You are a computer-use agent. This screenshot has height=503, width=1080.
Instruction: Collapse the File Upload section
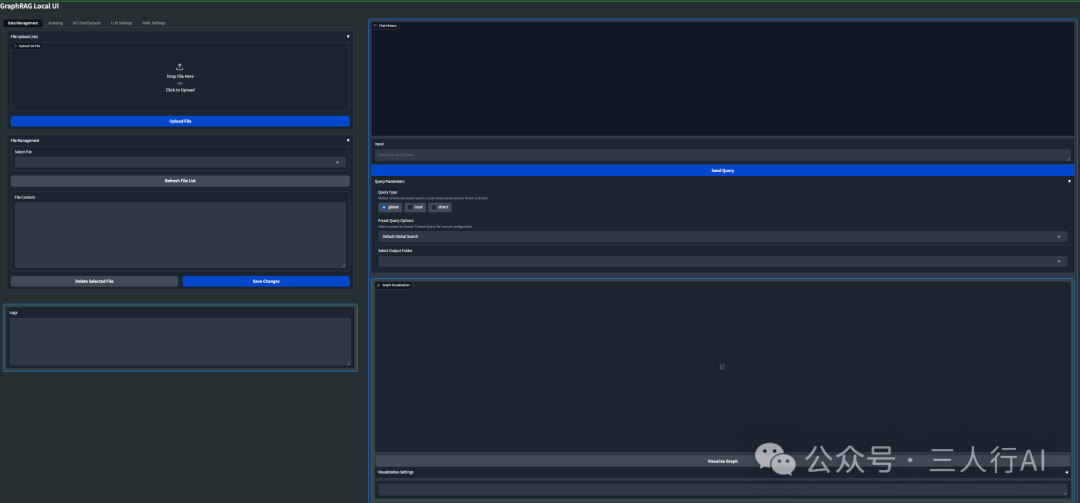pos(348,37)
